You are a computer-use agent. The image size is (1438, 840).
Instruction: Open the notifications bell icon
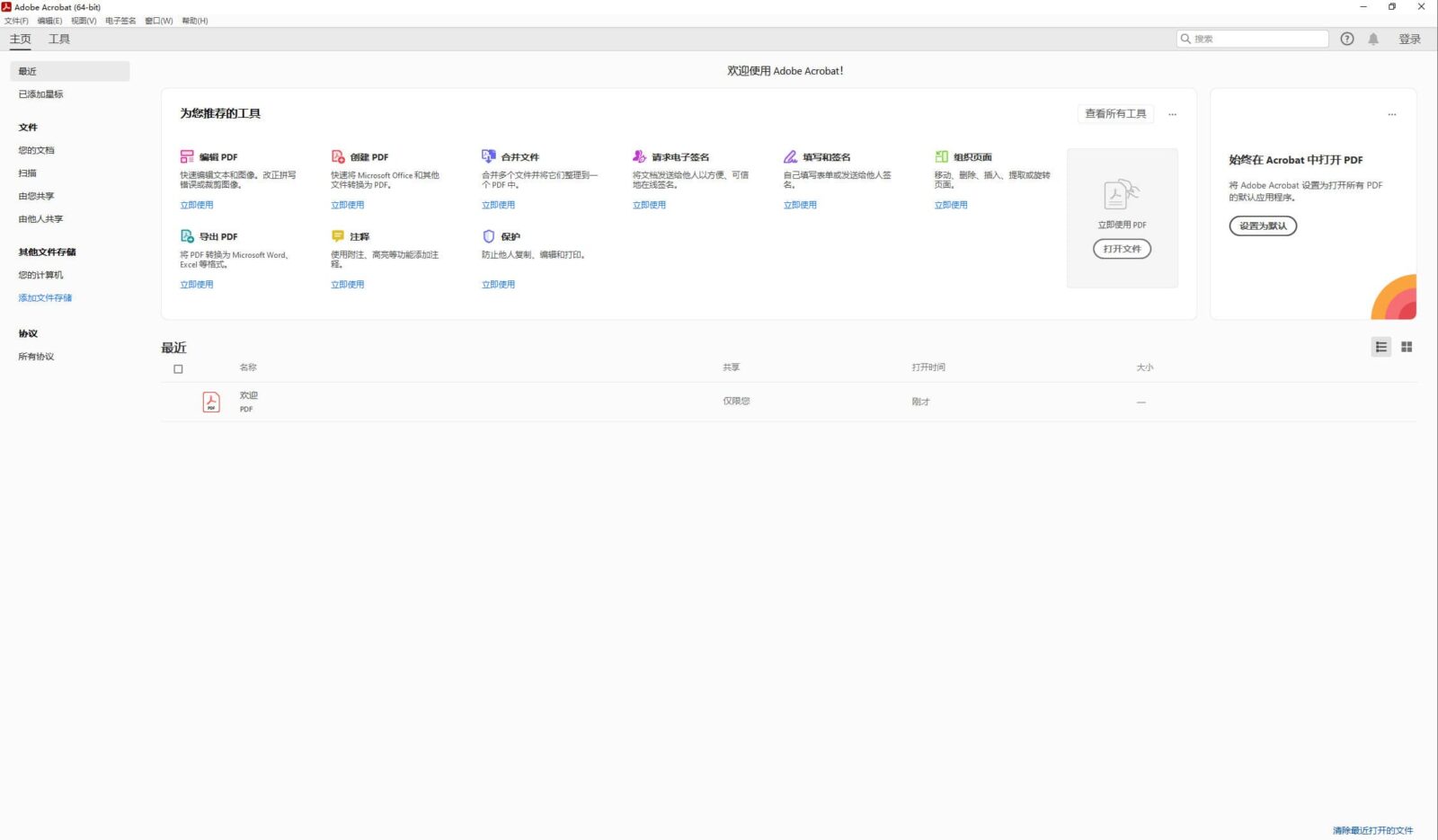click(x=1373, y=39)
